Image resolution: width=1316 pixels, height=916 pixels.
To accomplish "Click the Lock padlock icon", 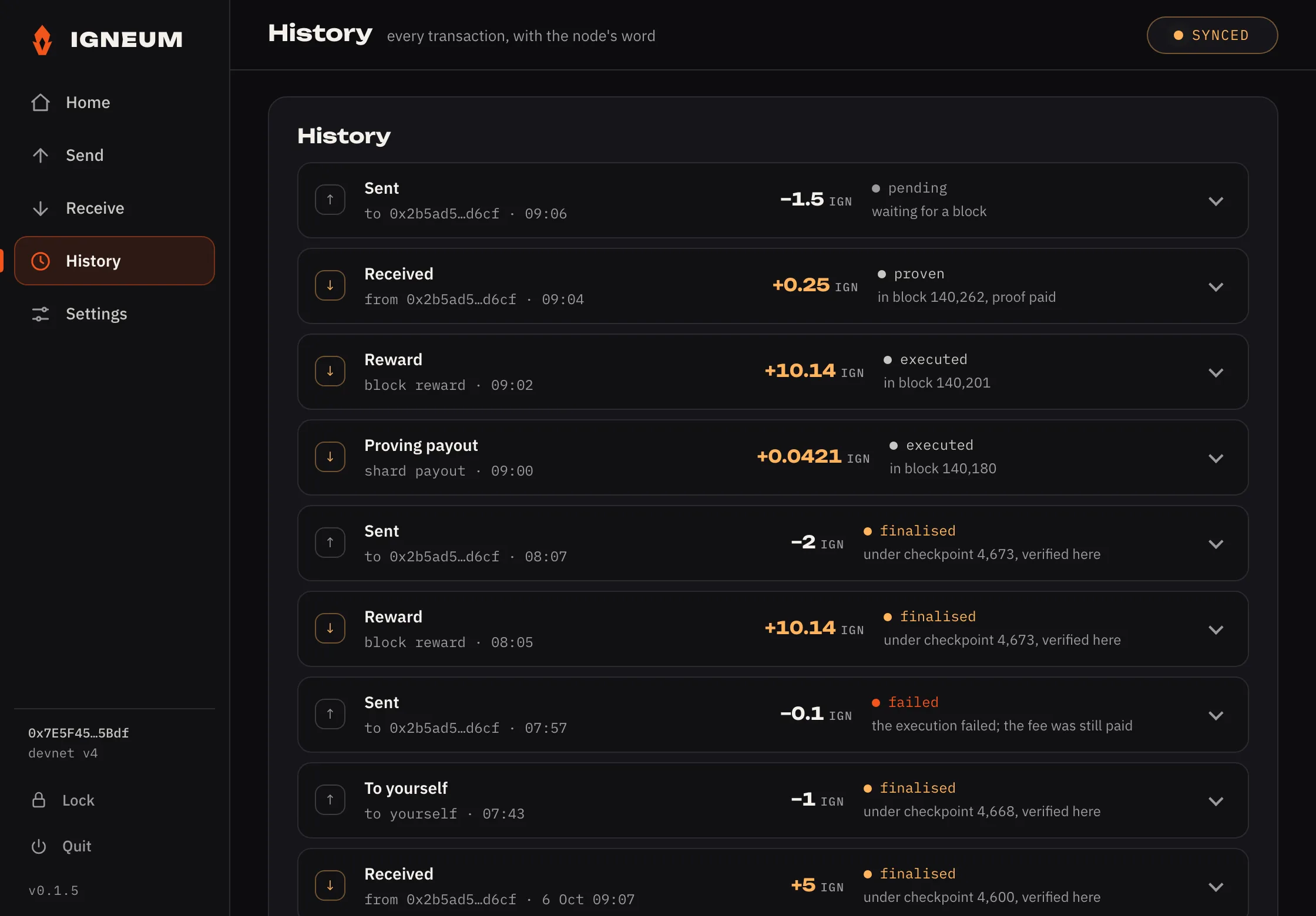I will (x=39, y=800).
